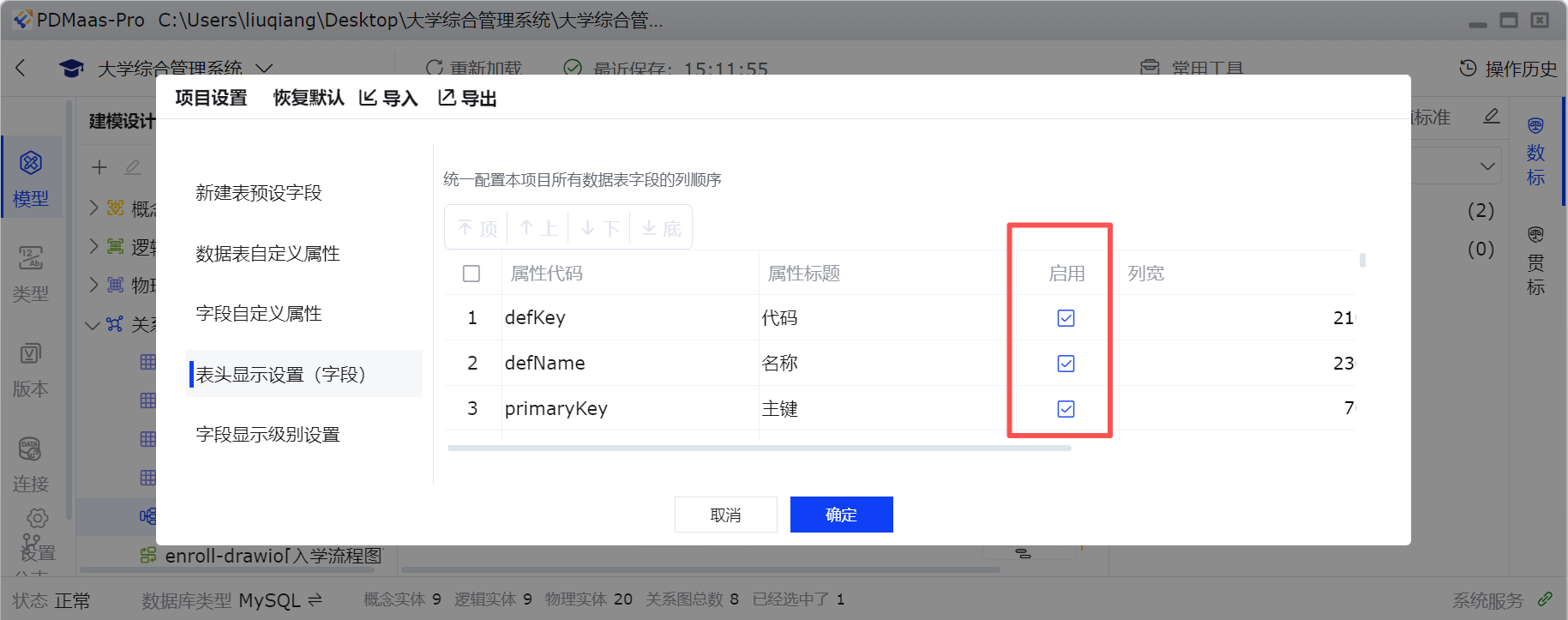This screenshot has width=1568, height=620.
Task: Collapse the 关系 tree node
Action: [93, 324]
